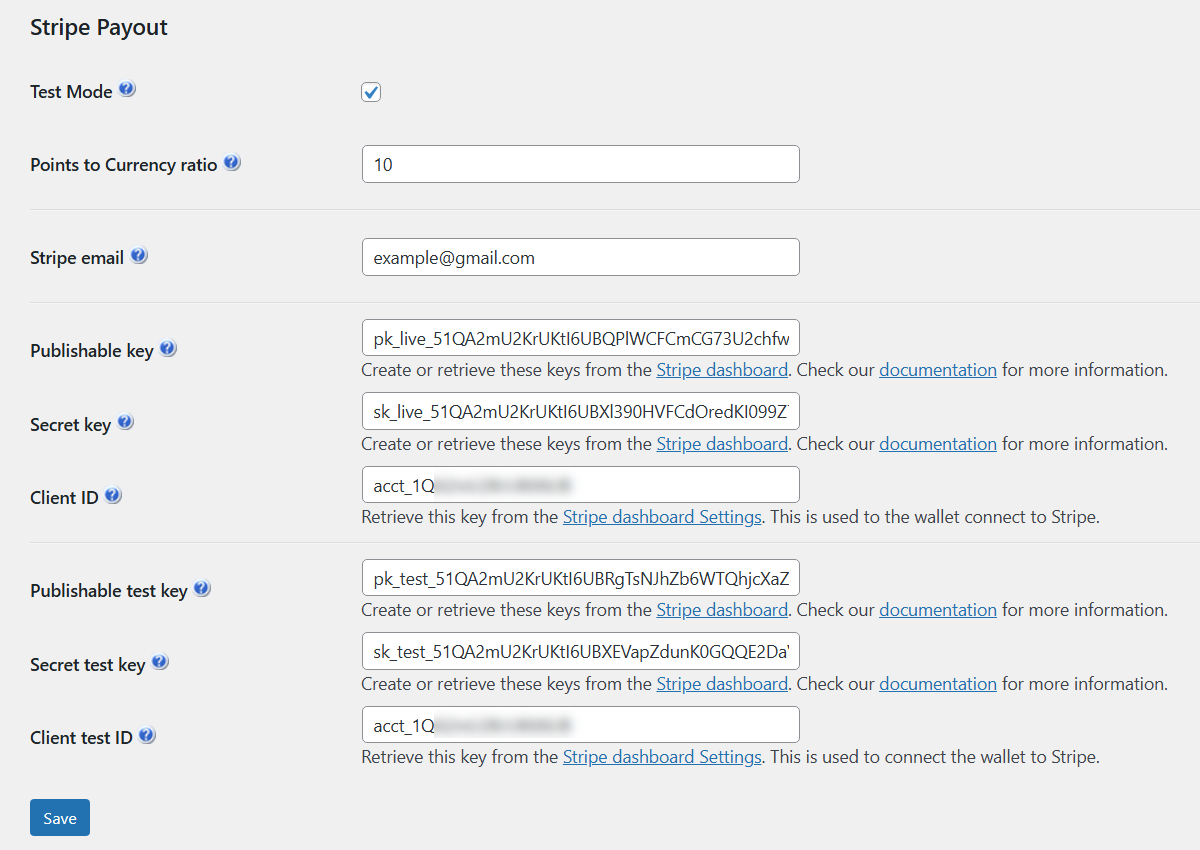Click the Secret key label
The height and width of the screenshot is (850, 1200).
pos(70,425)
